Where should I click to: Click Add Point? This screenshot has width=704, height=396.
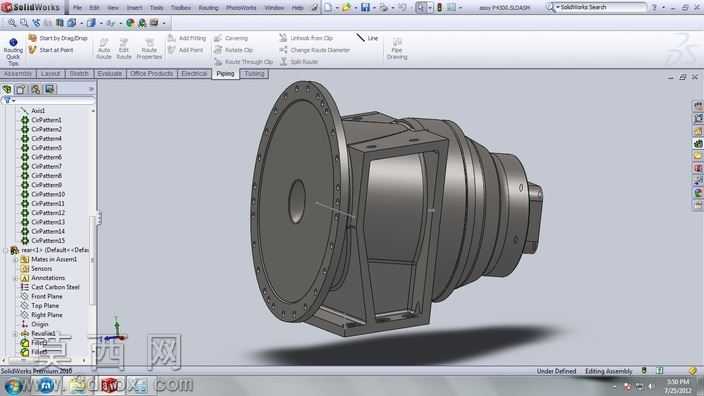(x=185, y=50)
